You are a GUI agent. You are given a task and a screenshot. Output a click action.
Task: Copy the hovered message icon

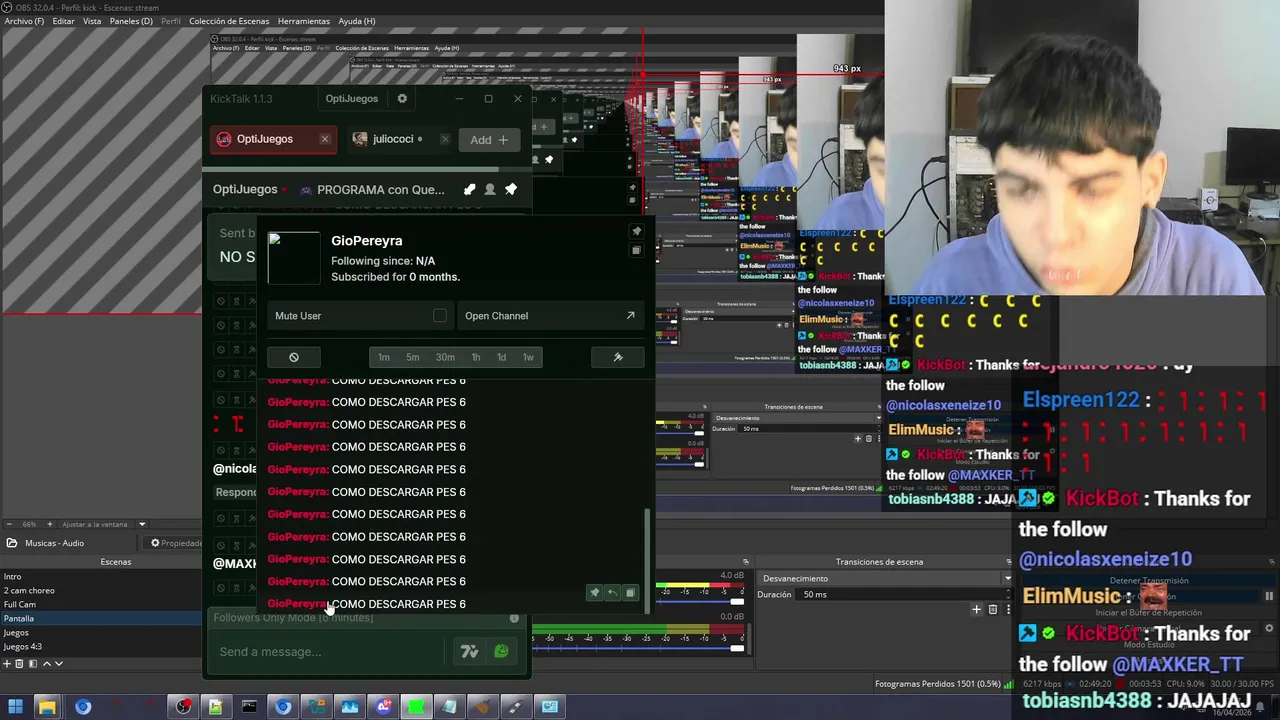(x=630, y=593)
